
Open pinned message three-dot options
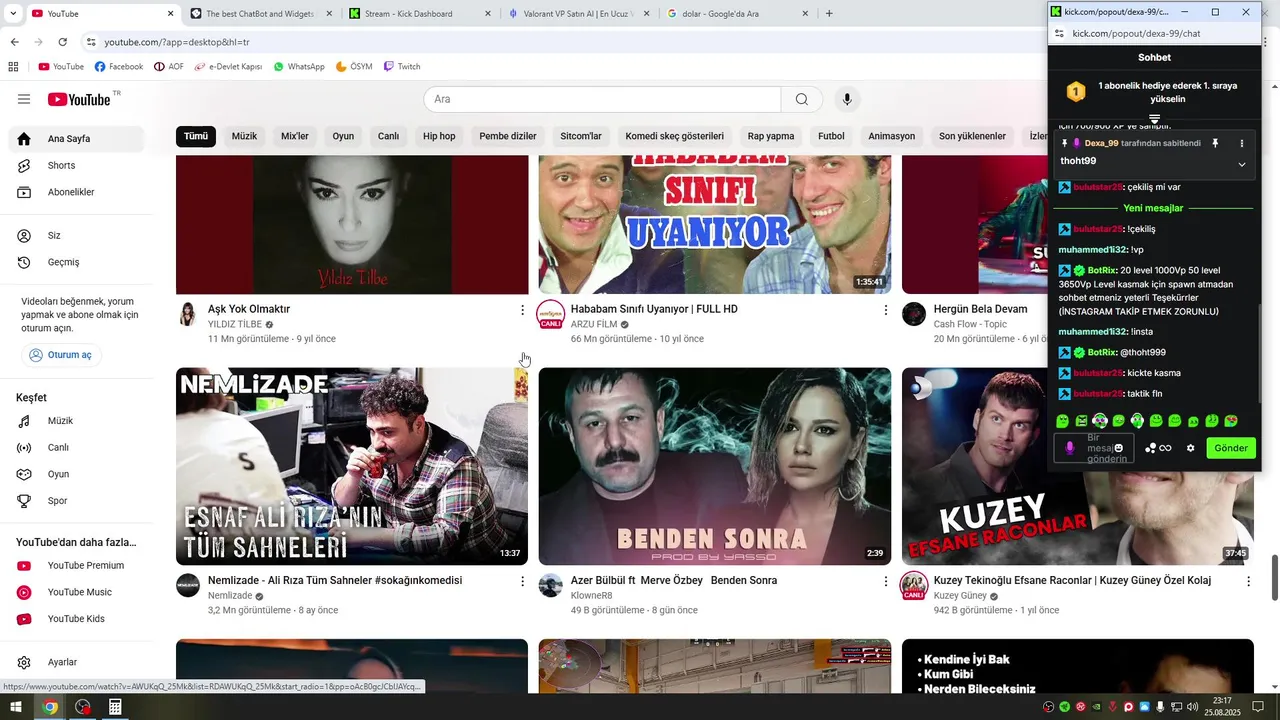tap(1242, 144)
